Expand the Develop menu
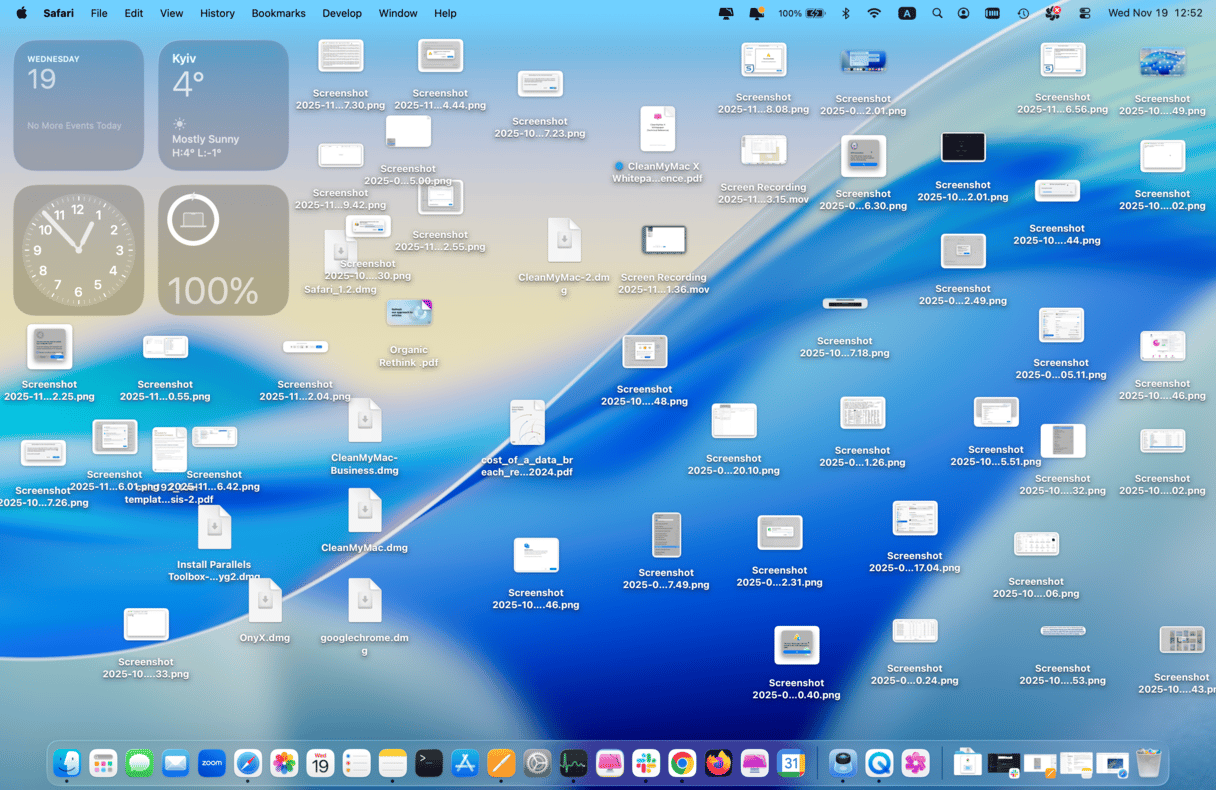This screenshot has width=1216, height=790. click(342, 13)
